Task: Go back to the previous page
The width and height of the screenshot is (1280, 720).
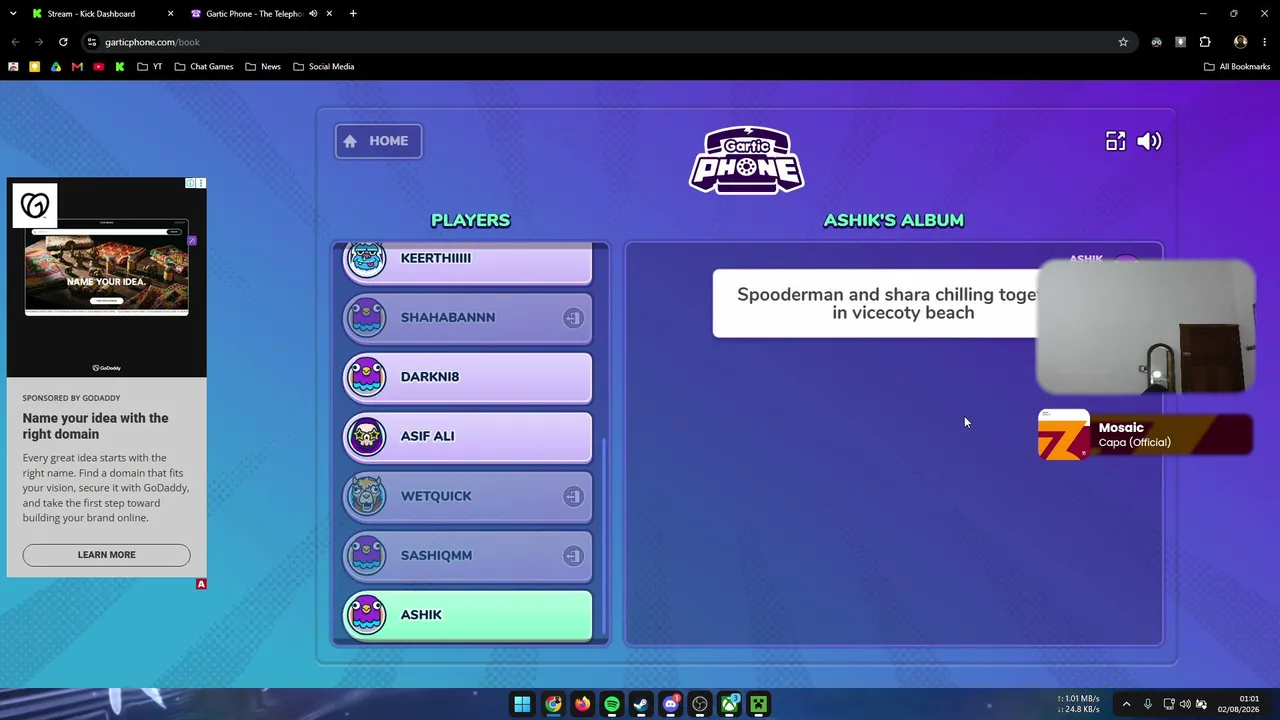Action: click(15, 42)
